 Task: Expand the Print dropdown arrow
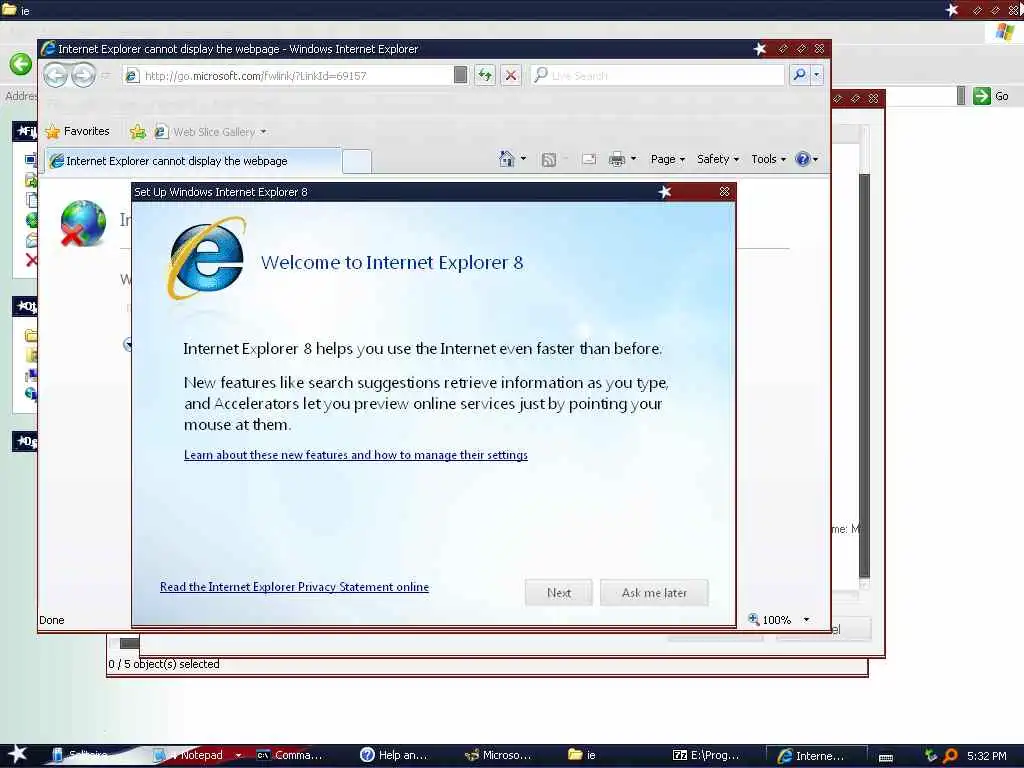point(633,159)
